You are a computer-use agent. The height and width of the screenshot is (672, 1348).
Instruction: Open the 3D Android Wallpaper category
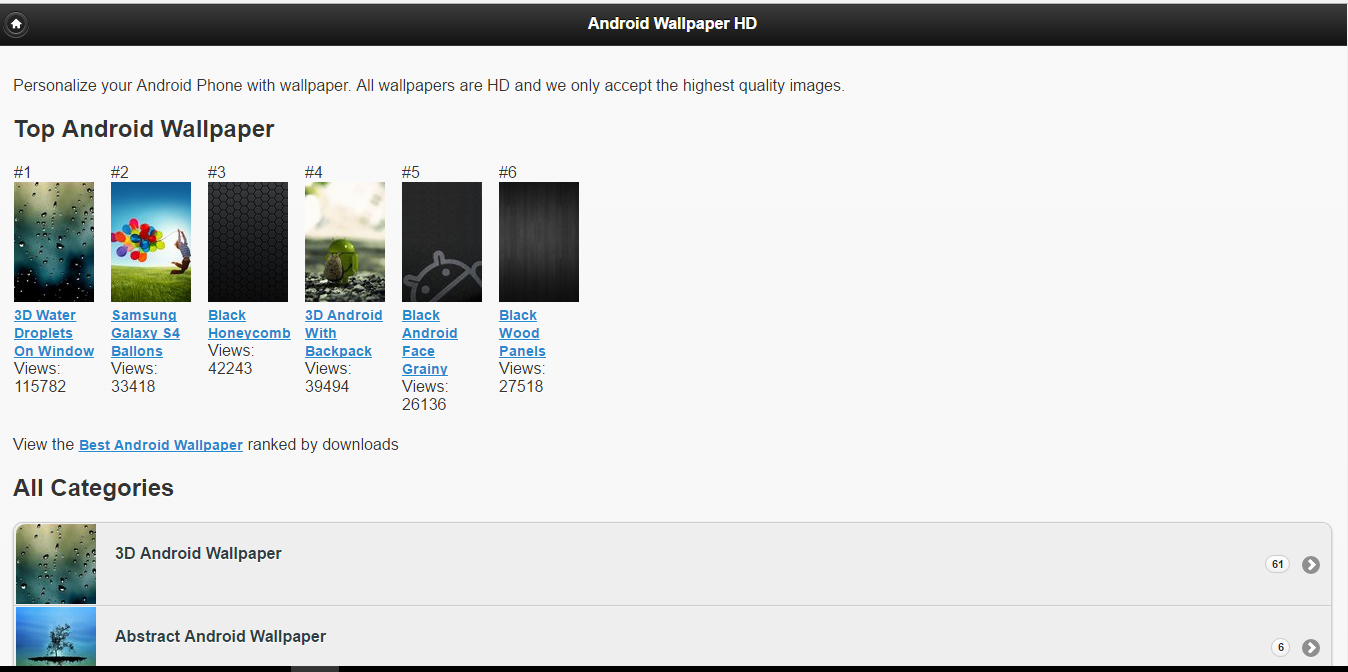coord(198,554)
